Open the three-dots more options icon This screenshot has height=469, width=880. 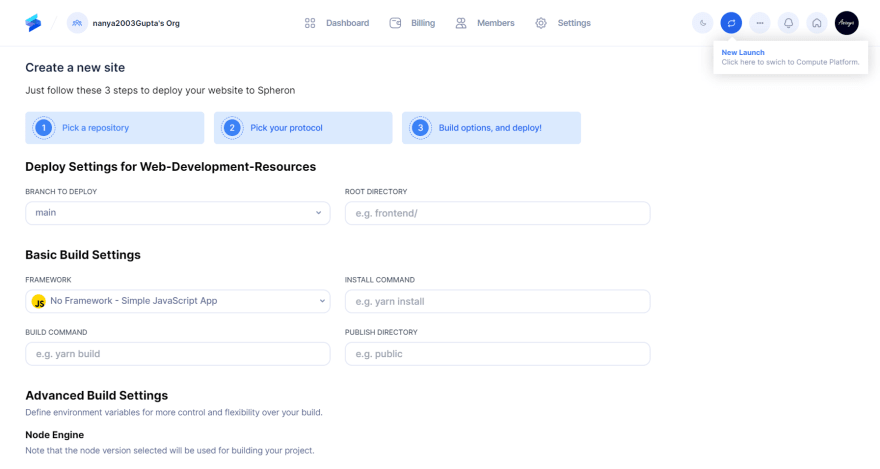[760, 23]
